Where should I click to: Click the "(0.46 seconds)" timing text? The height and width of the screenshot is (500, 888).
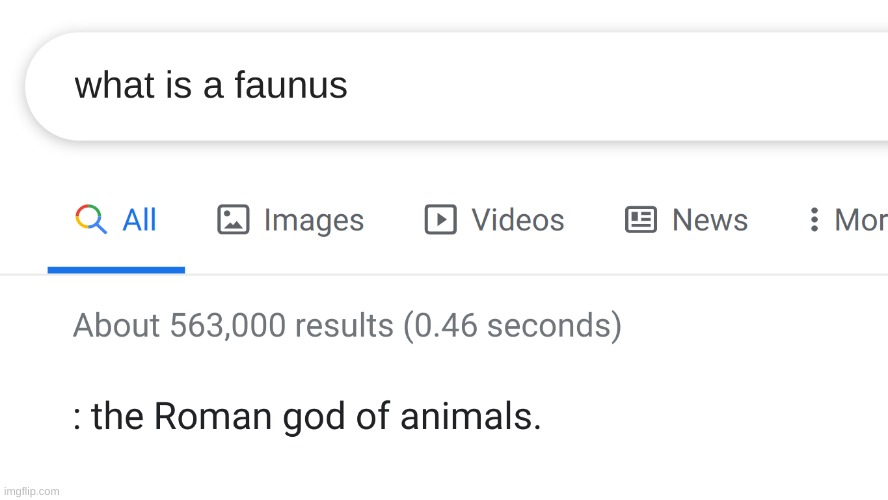point(513,326)
